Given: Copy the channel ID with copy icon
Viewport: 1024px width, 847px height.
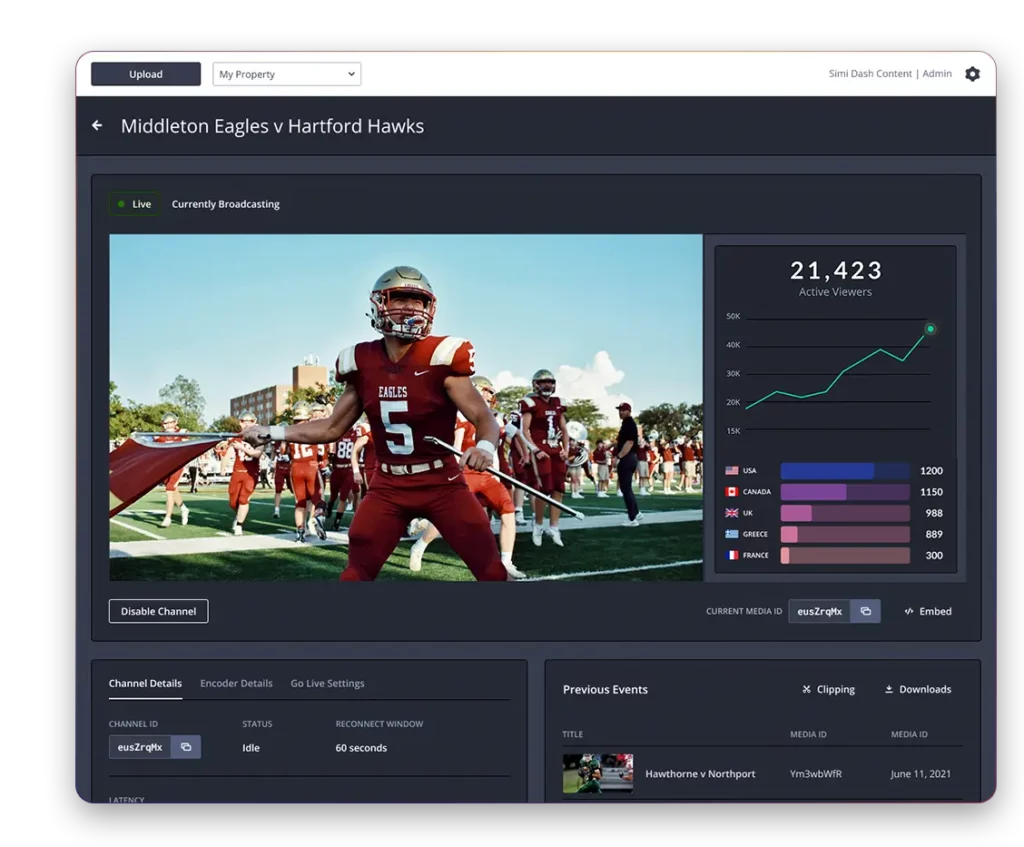Looking at the screenshot, I should pos(186,747).
